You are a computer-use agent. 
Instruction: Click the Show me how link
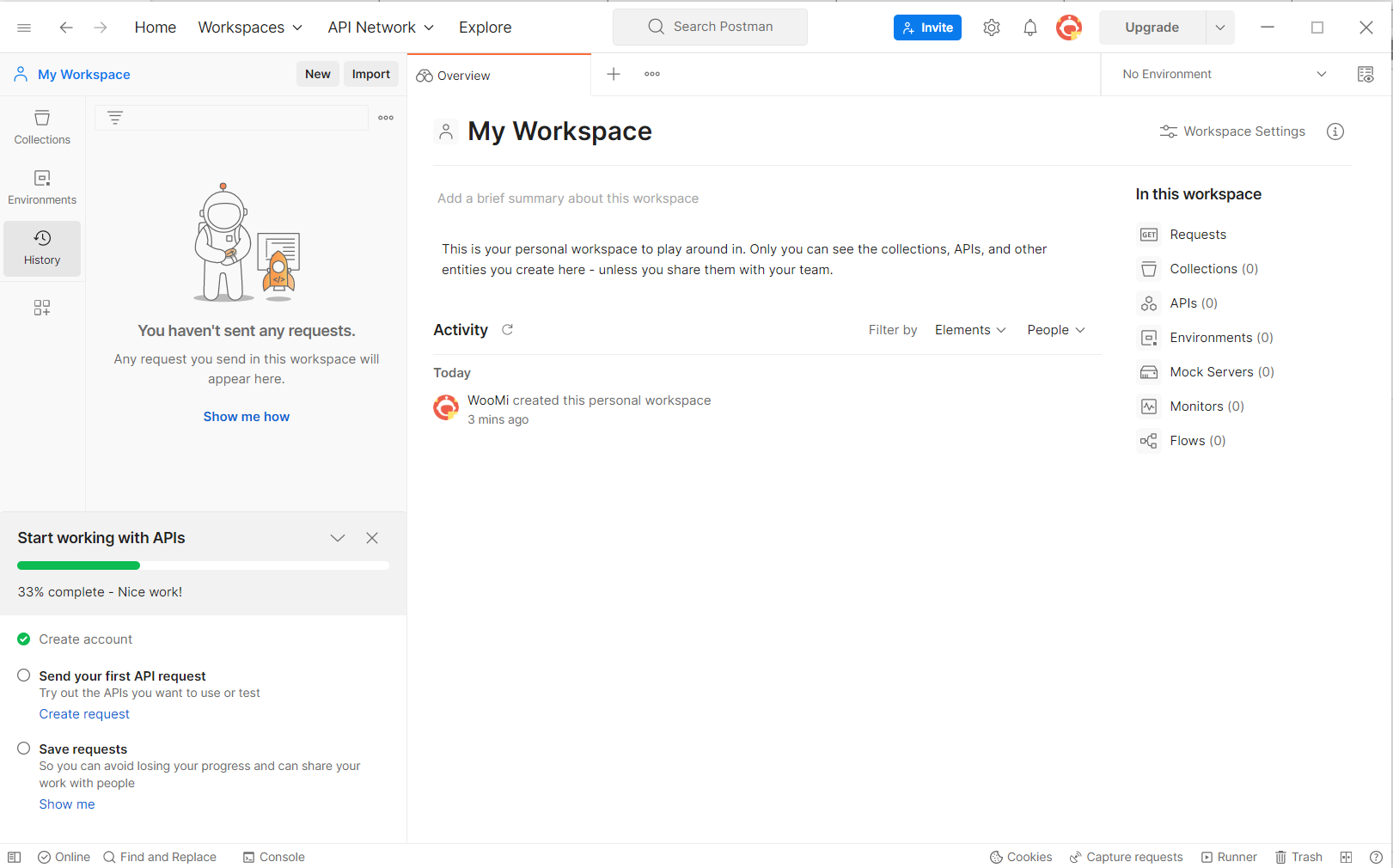(247, 417)
